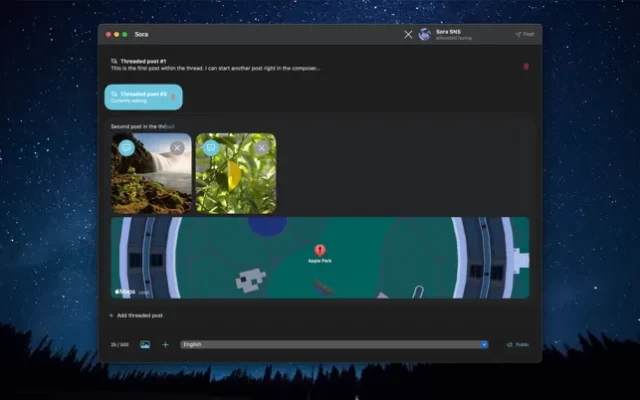Add alt text to leaf image
The width and height of the screenshot is (640, 400).
coord(210,147)
